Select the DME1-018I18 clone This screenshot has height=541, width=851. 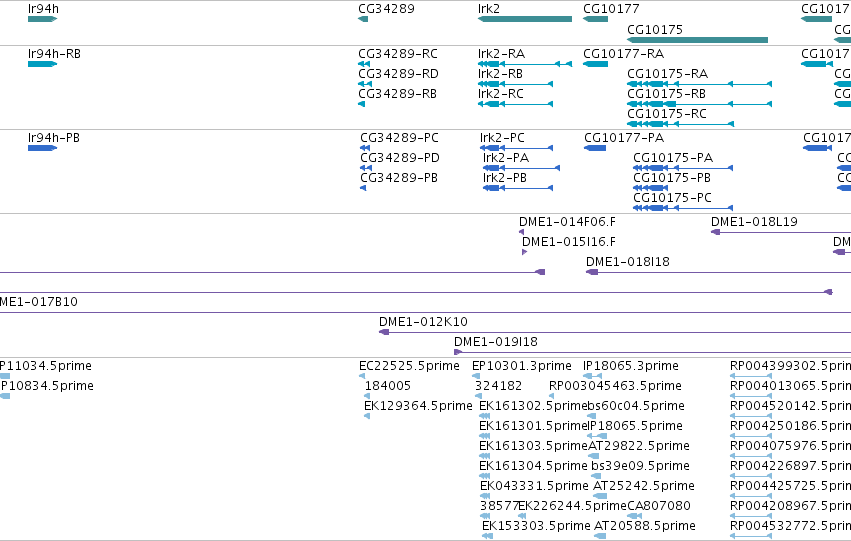click(719, 272)
